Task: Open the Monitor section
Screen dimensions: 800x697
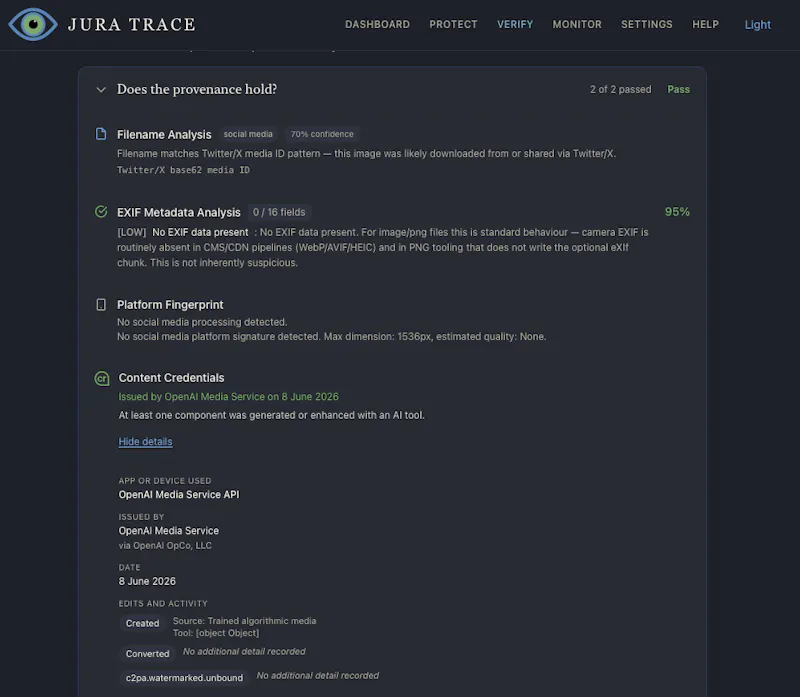Action: click(x=577, y=24)
